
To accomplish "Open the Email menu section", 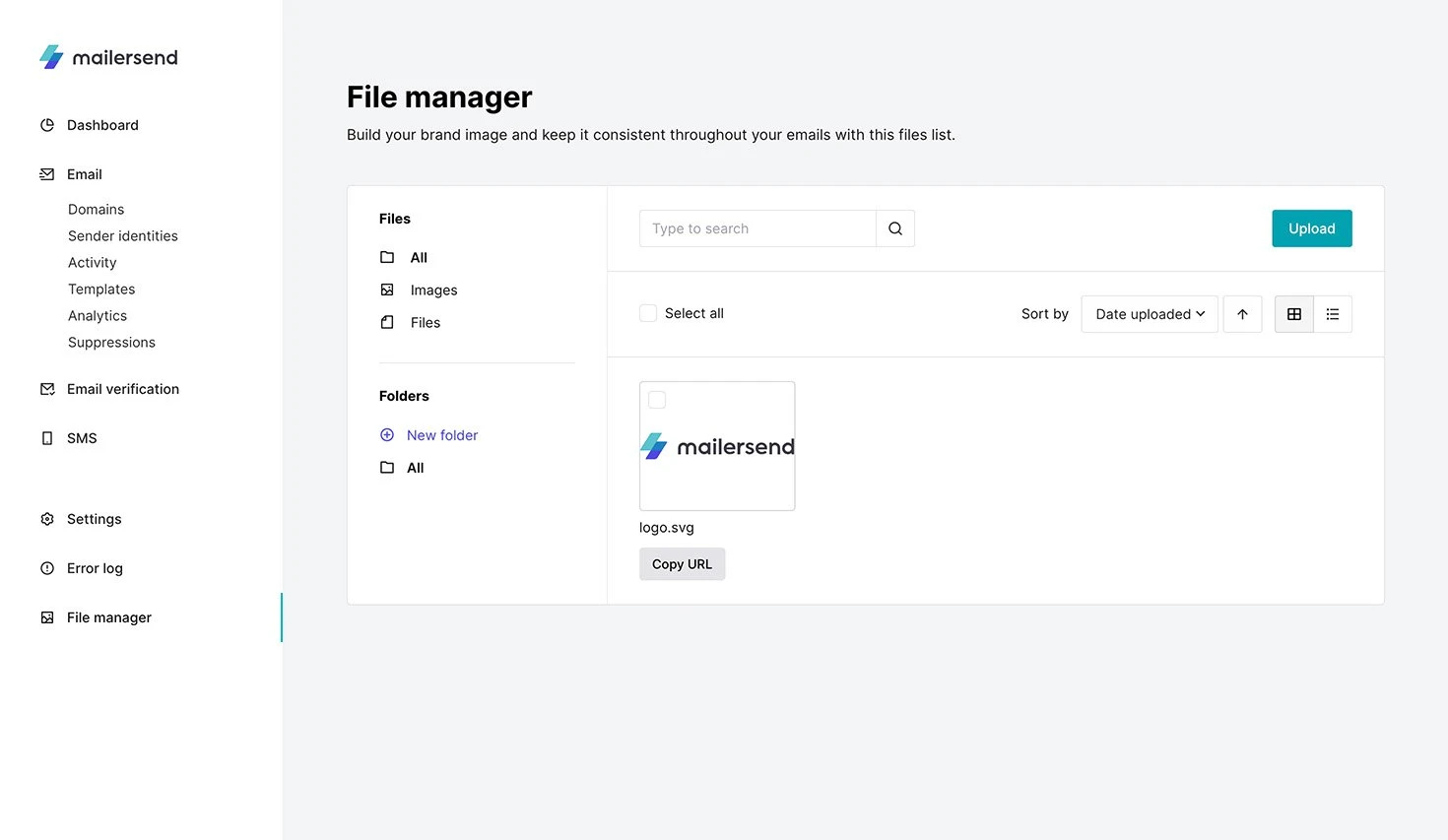I will click(x=84, y=174).
